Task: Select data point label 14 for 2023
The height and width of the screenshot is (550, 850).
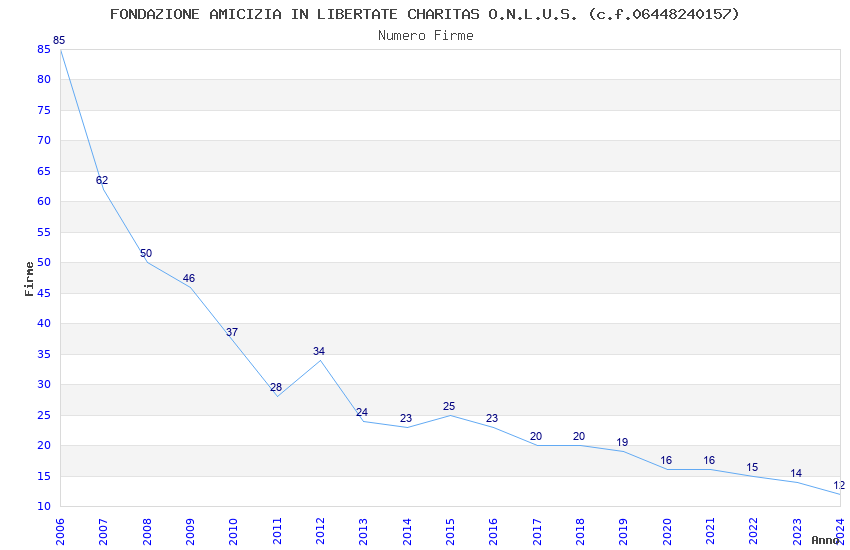Action: click(x=796, y=473)
